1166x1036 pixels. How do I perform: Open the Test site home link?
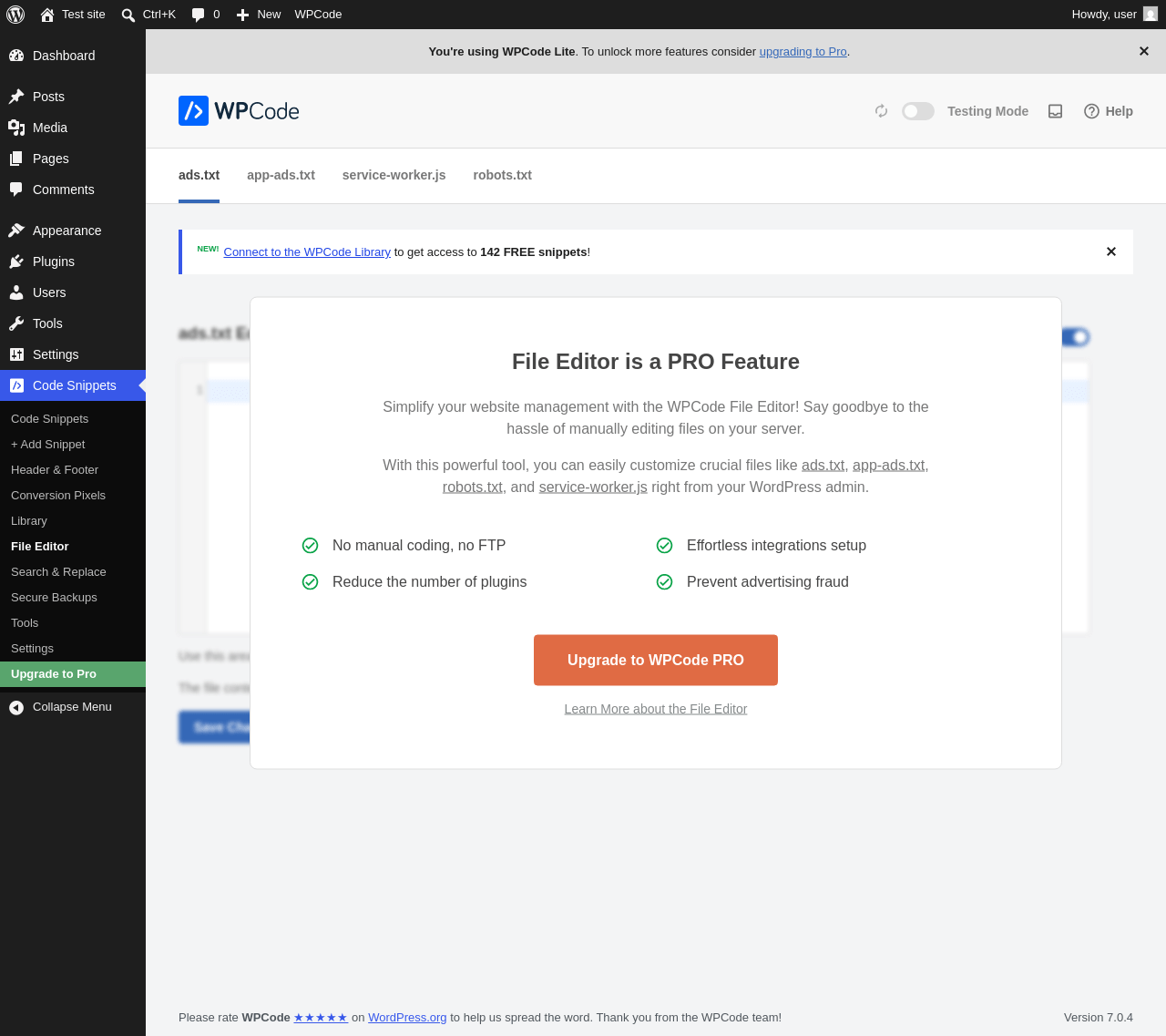[x=73, y=15]
